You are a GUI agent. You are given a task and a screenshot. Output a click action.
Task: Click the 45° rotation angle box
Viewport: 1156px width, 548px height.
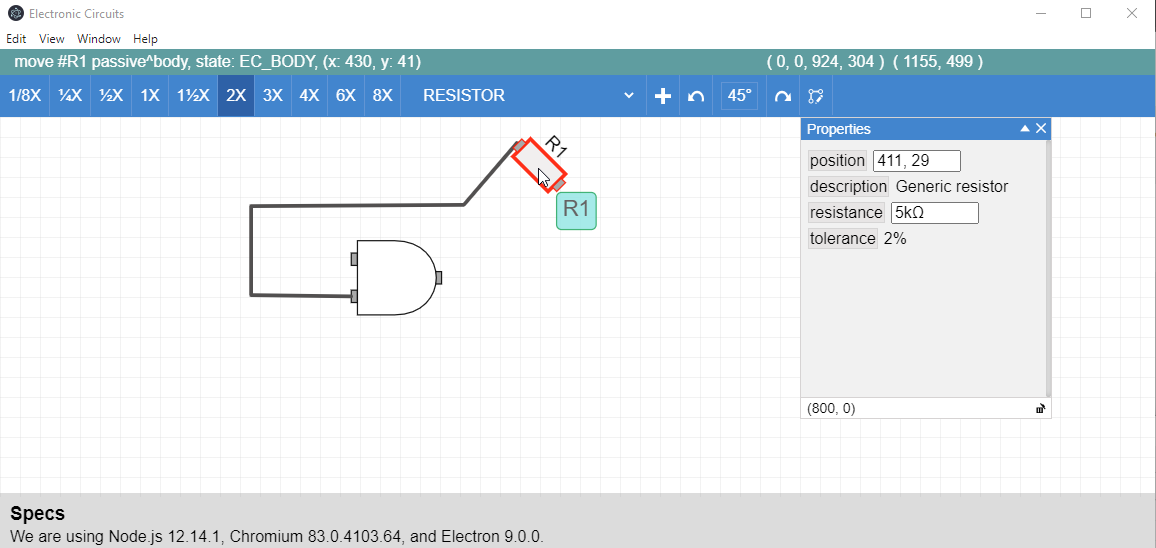739,96
